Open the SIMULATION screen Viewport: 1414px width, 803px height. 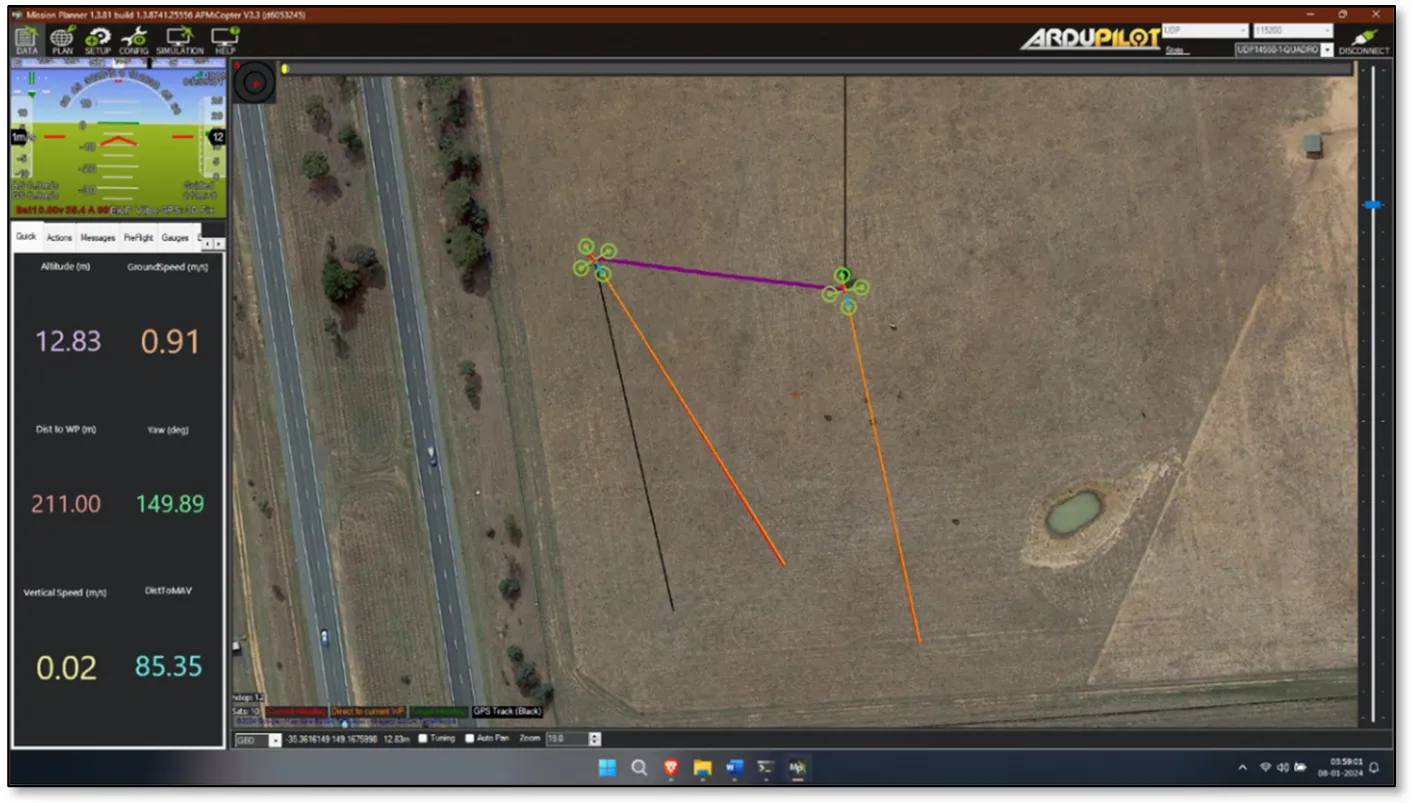(180, 40)
